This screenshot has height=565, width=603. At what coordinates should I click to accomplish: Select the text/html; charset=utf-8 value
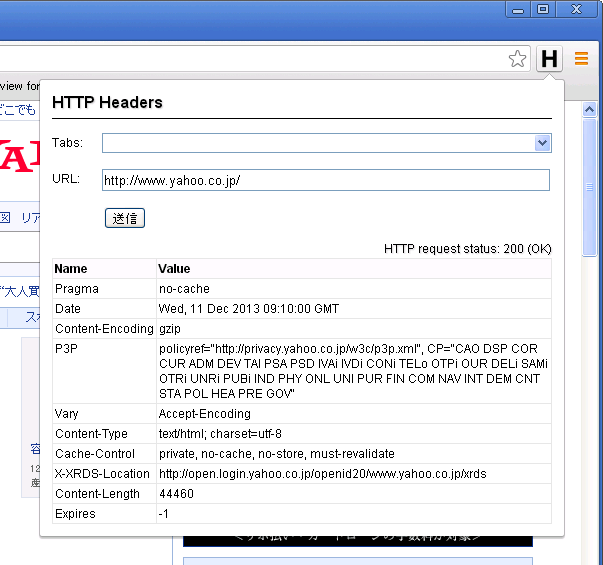coord(220,434)
